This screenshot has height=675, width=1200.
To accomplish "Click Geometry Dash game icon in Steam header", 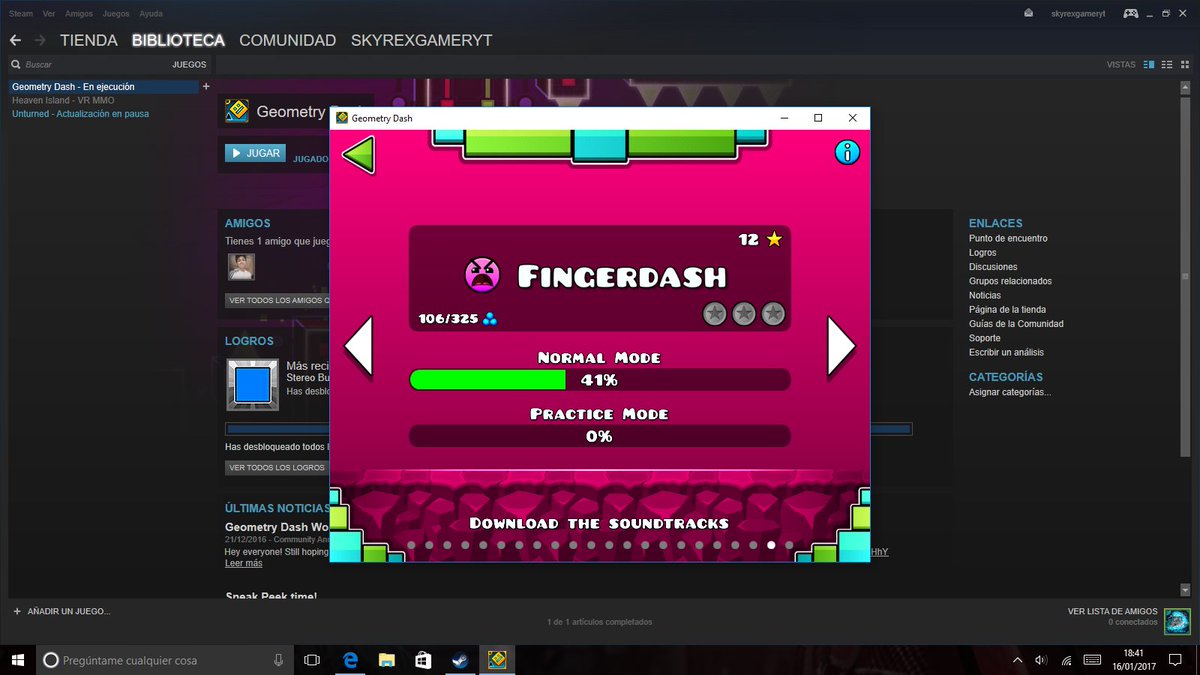I will (237, 111).
